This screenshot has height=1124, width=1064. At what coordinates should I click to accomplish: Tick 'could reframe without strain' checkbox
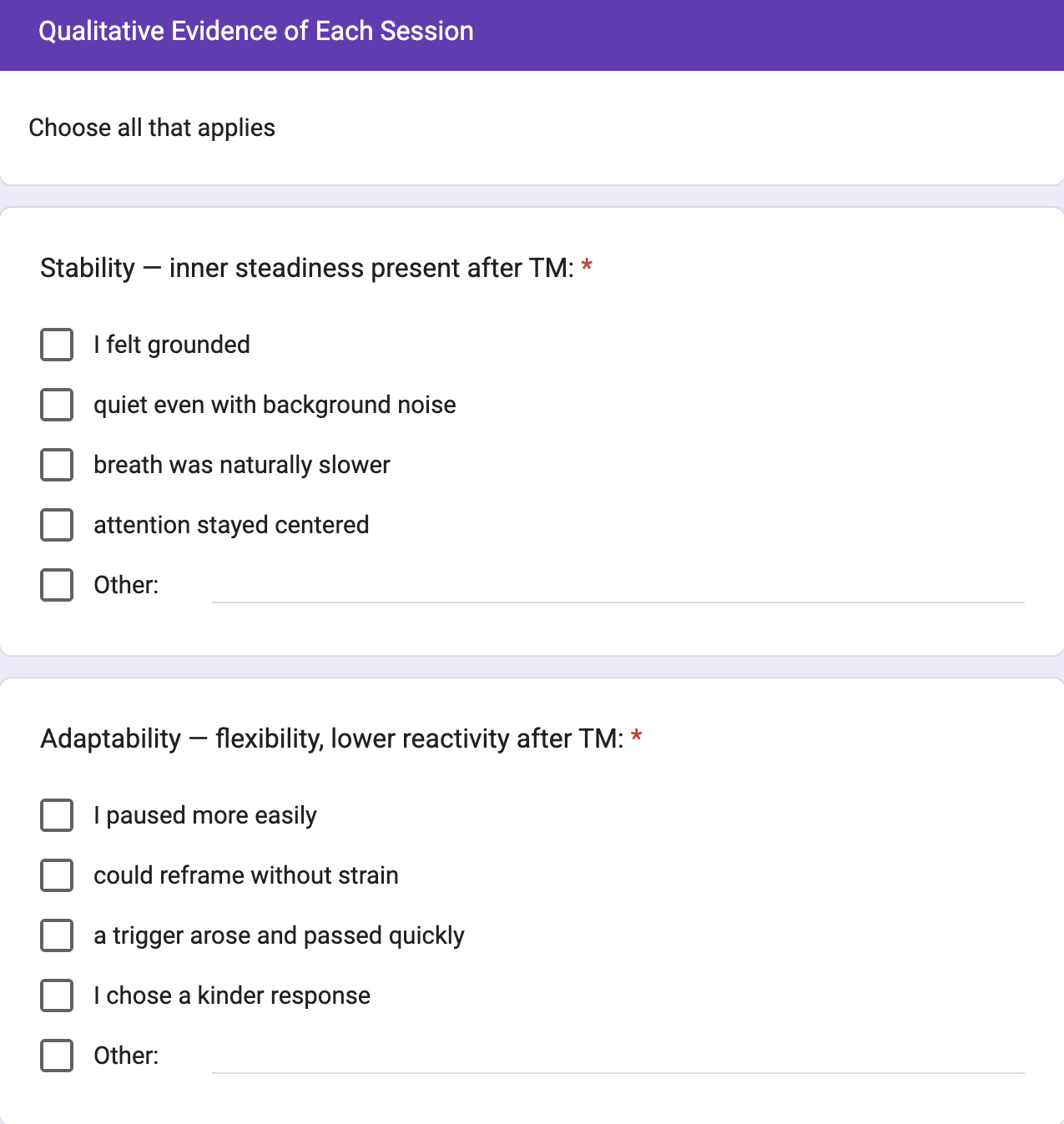[x=57, y=875]
